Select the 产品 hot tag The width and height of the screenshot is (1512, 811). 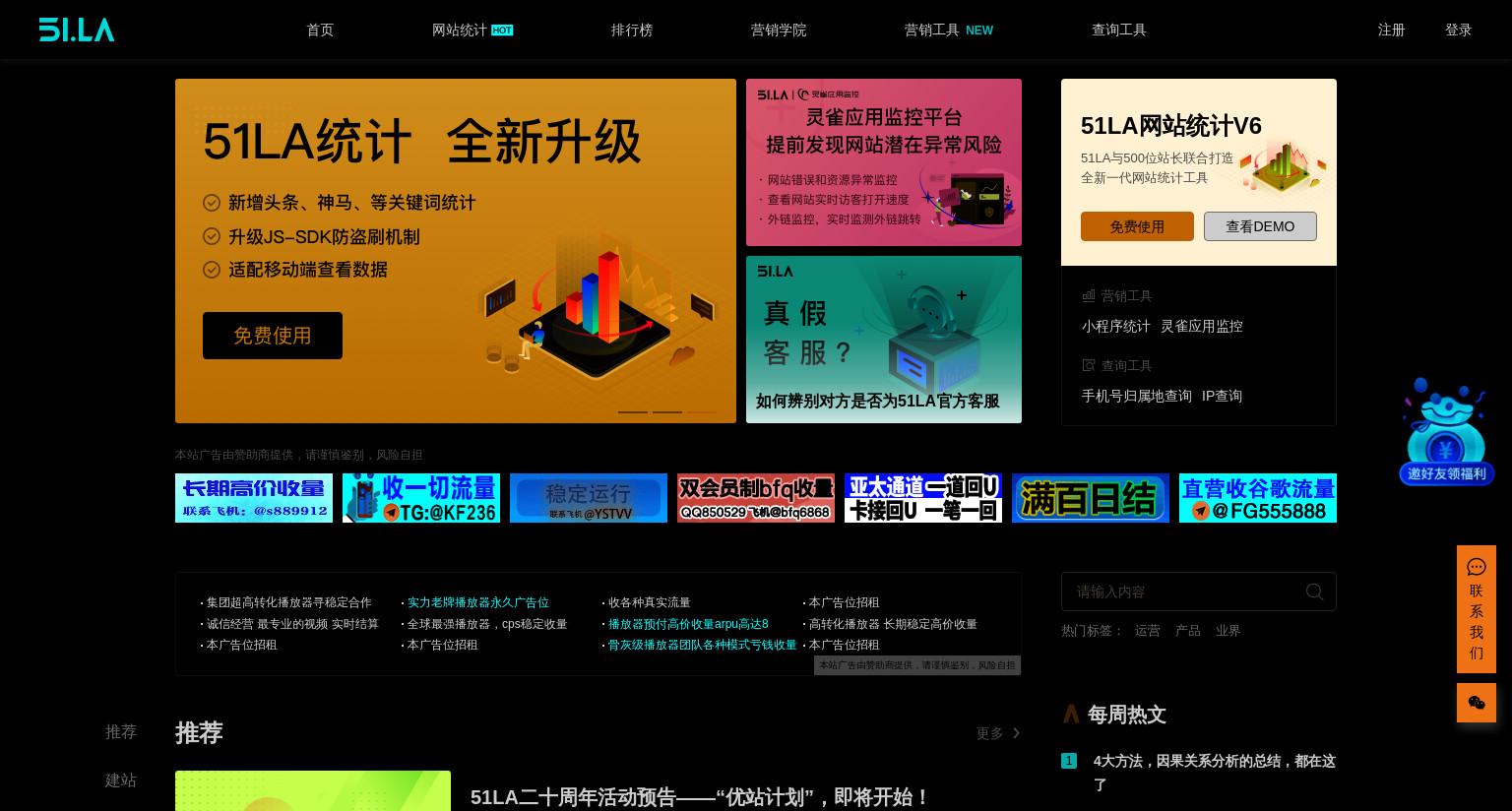coord(1188,630)
